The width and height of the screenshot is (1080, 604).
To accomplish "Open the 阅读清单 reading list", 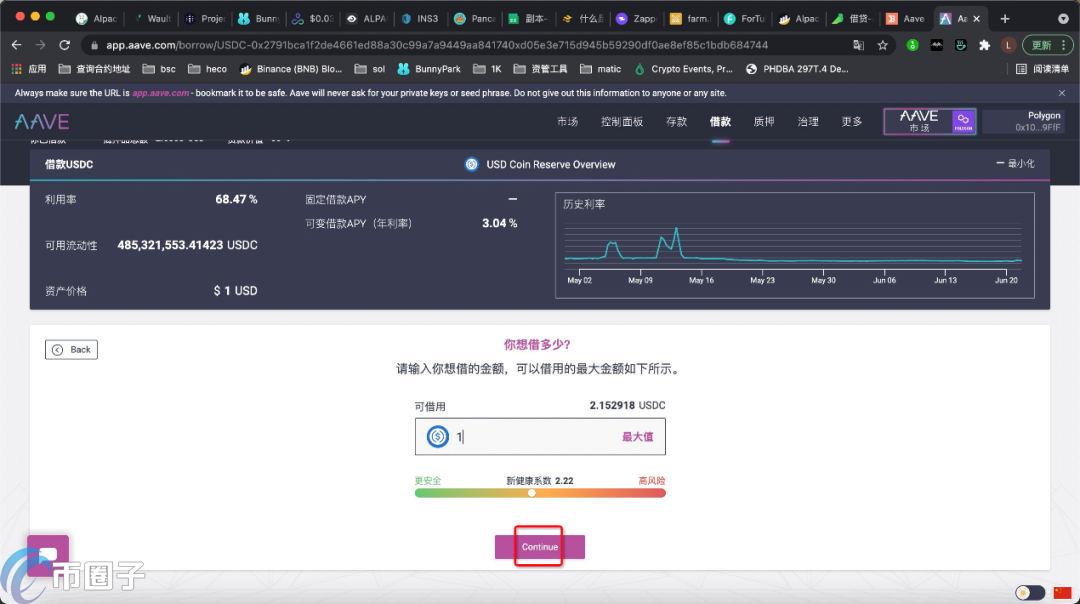I will (x=1043, y=69).
